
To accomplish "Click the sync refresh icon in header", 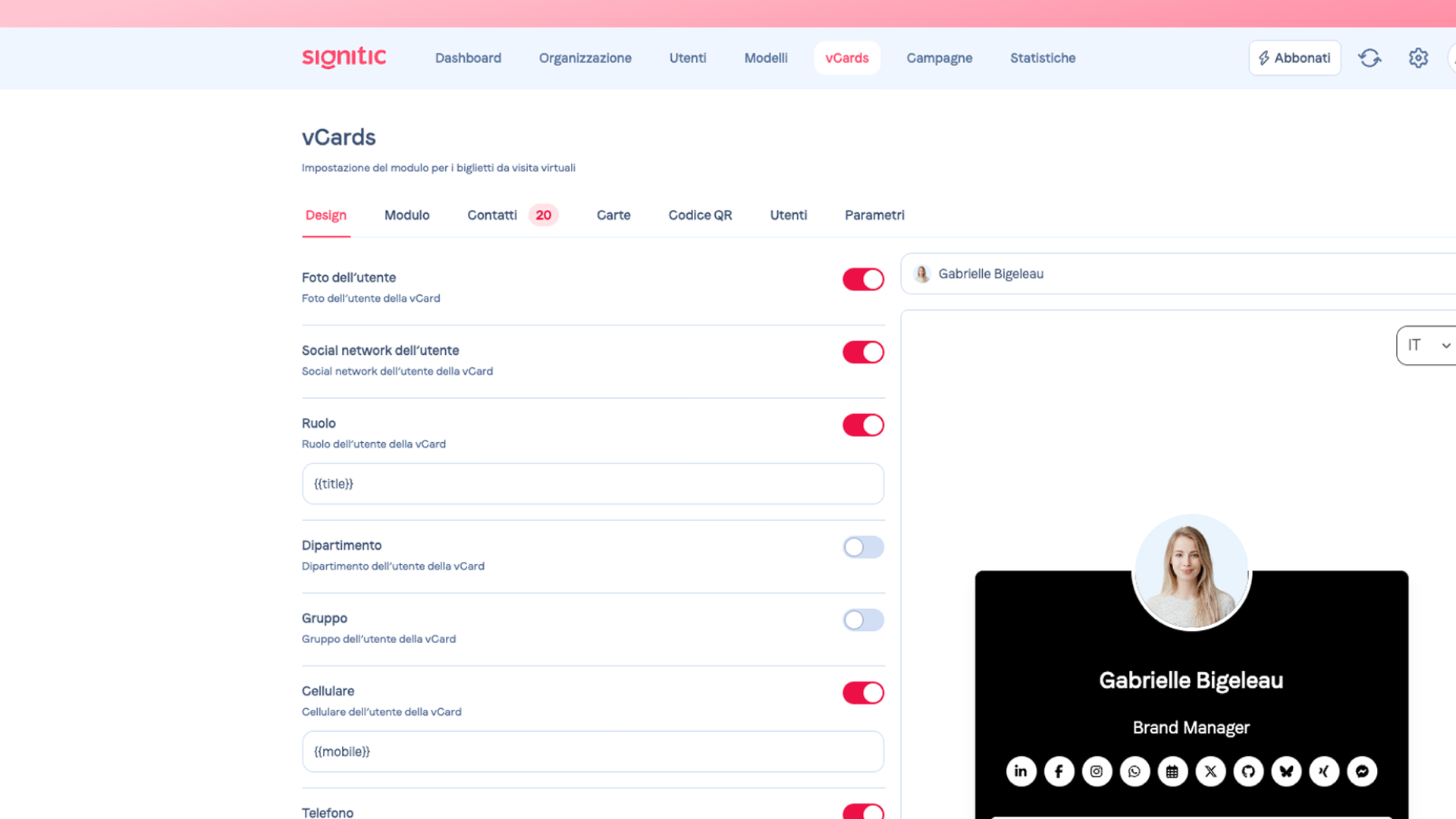I will [1370, 58].
